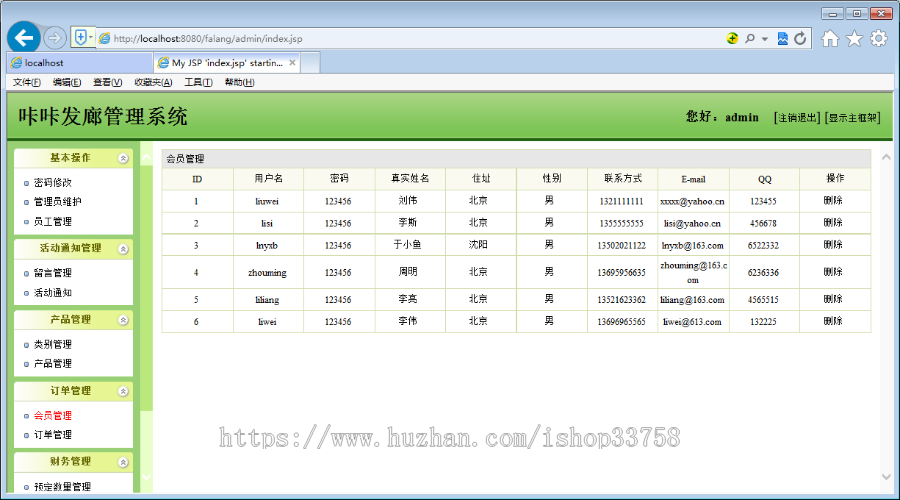
Task: Collapse the 订单管理 sidebar section
Action: point(123,391)
